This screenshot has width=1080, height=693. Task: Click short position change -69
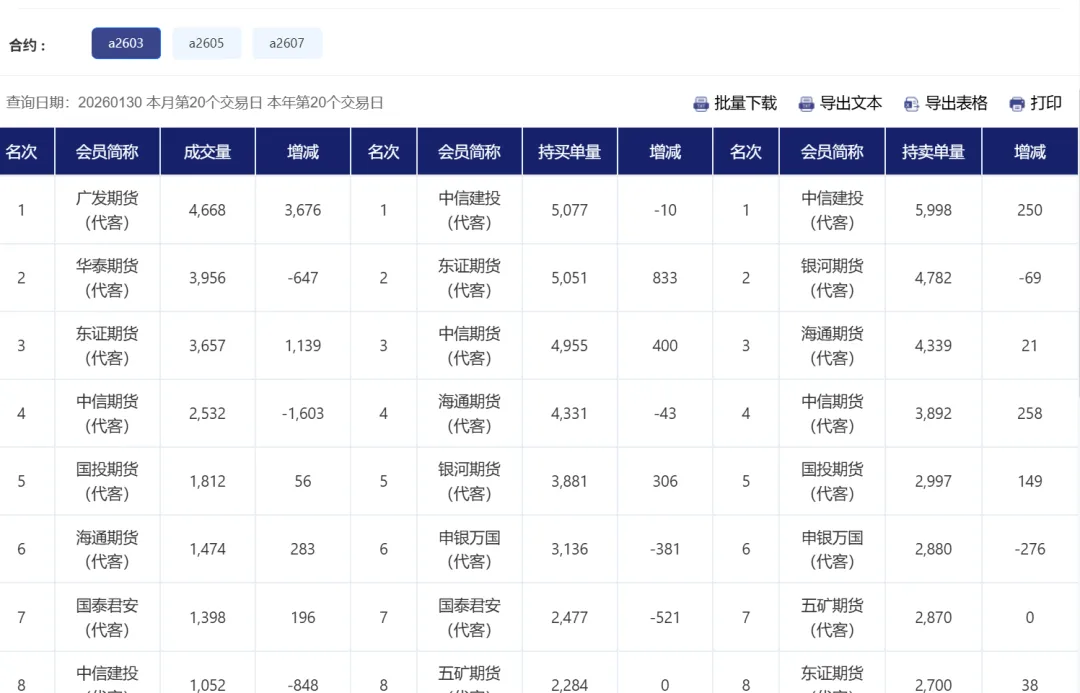1030,278
